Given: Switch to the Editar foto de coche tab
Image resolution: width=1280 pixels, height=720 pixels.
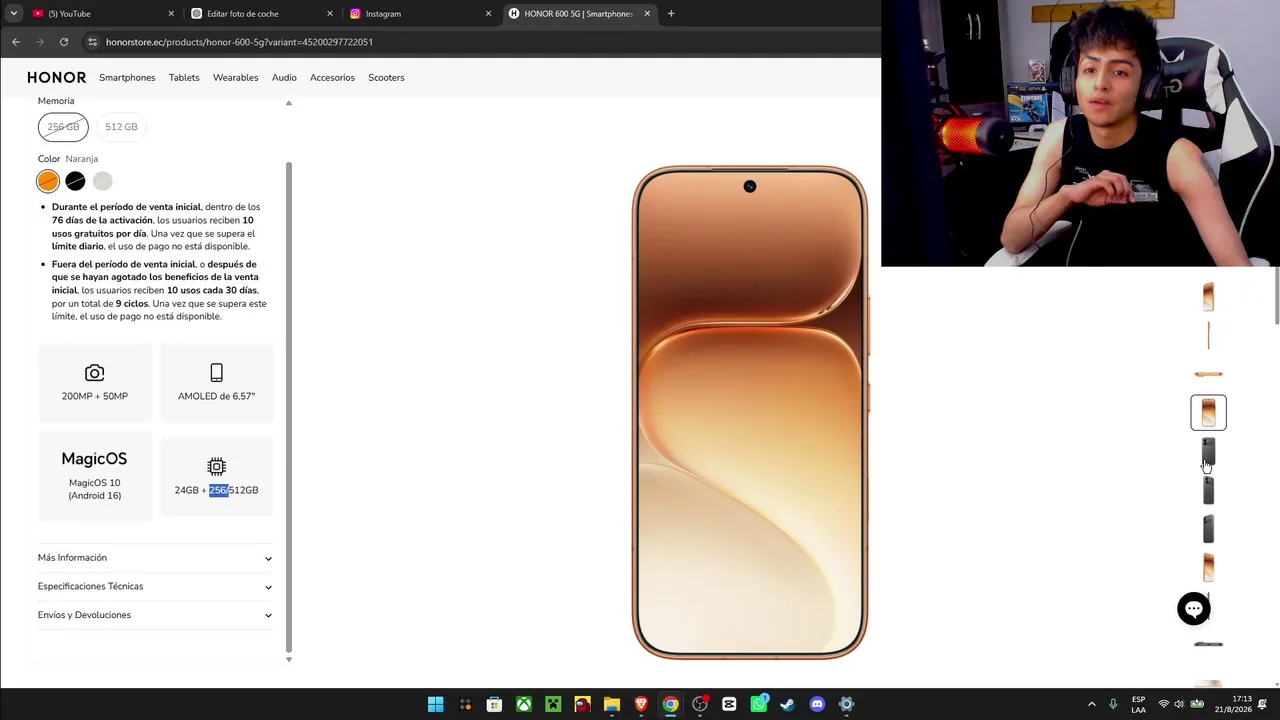Looking at the screenshot, I should coord(262,14).
